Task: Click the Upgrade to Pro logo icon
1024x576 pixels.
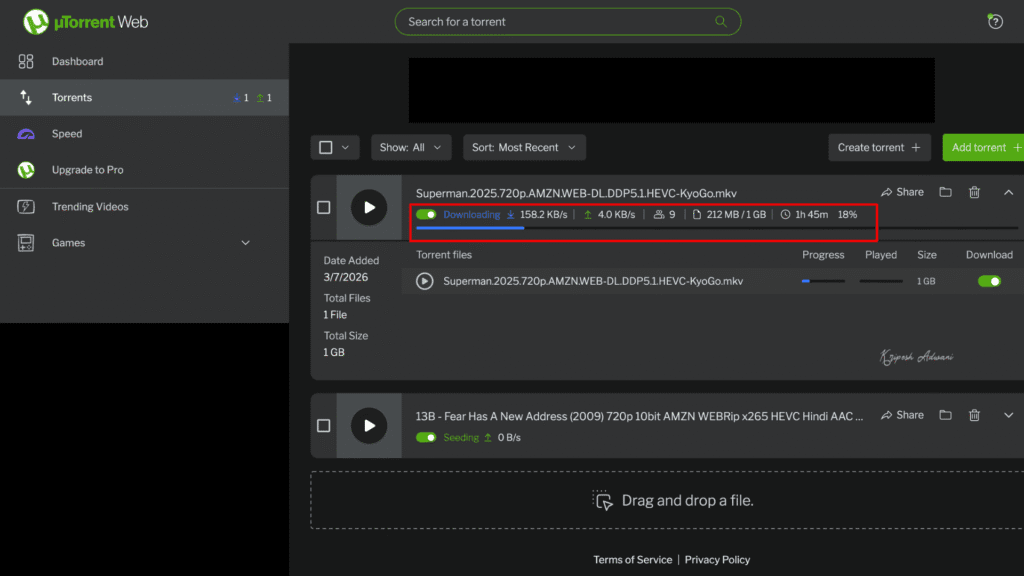Action: [x=26, y=170]
